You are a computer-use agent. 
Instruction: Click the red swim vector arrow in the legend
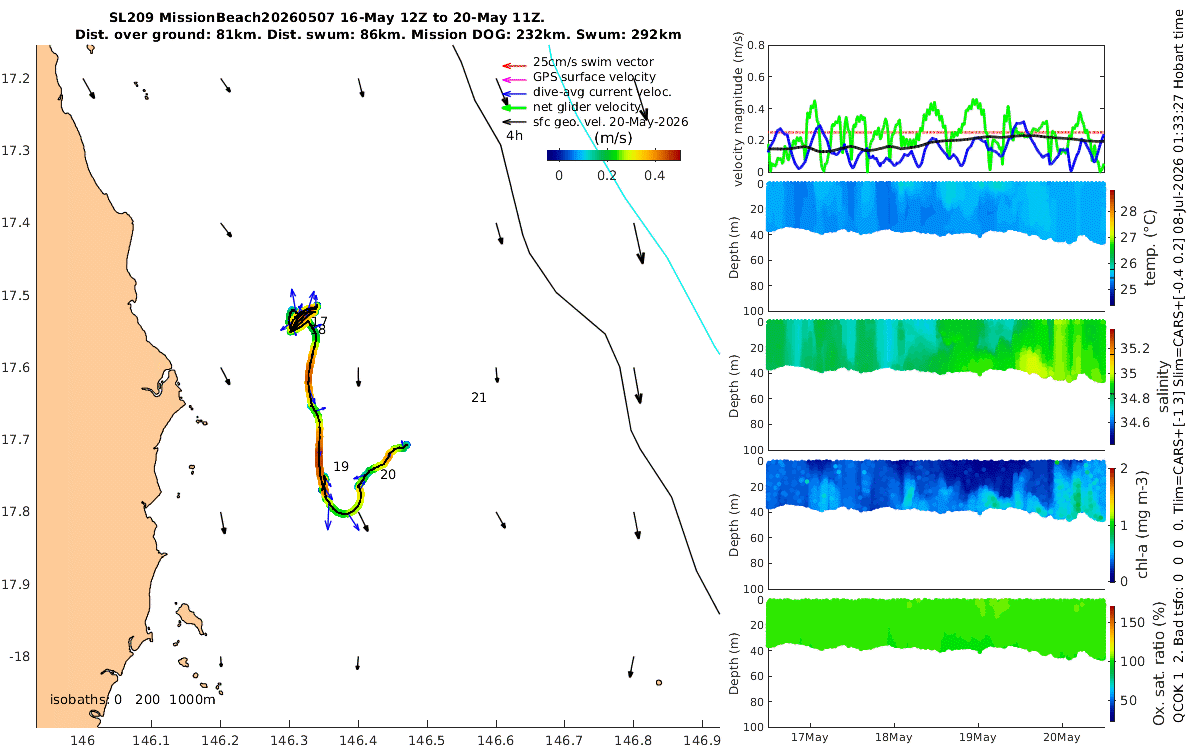coord(514,65)
